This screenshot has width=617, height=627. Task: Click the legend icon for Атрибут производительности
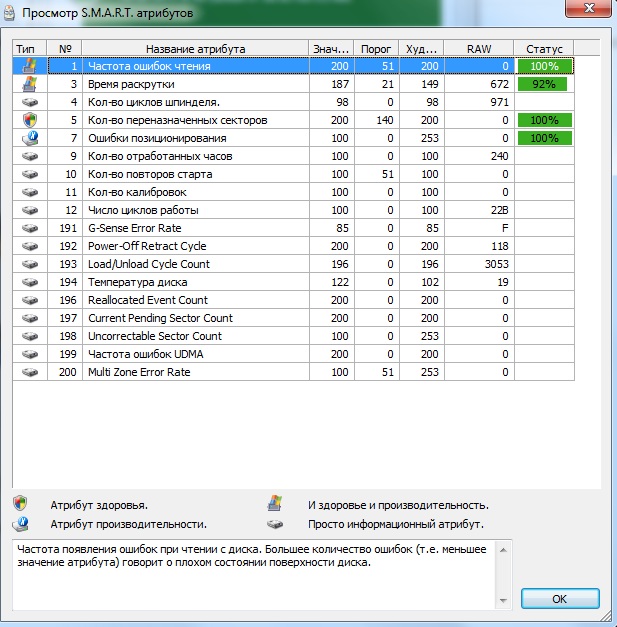[20, 523]
